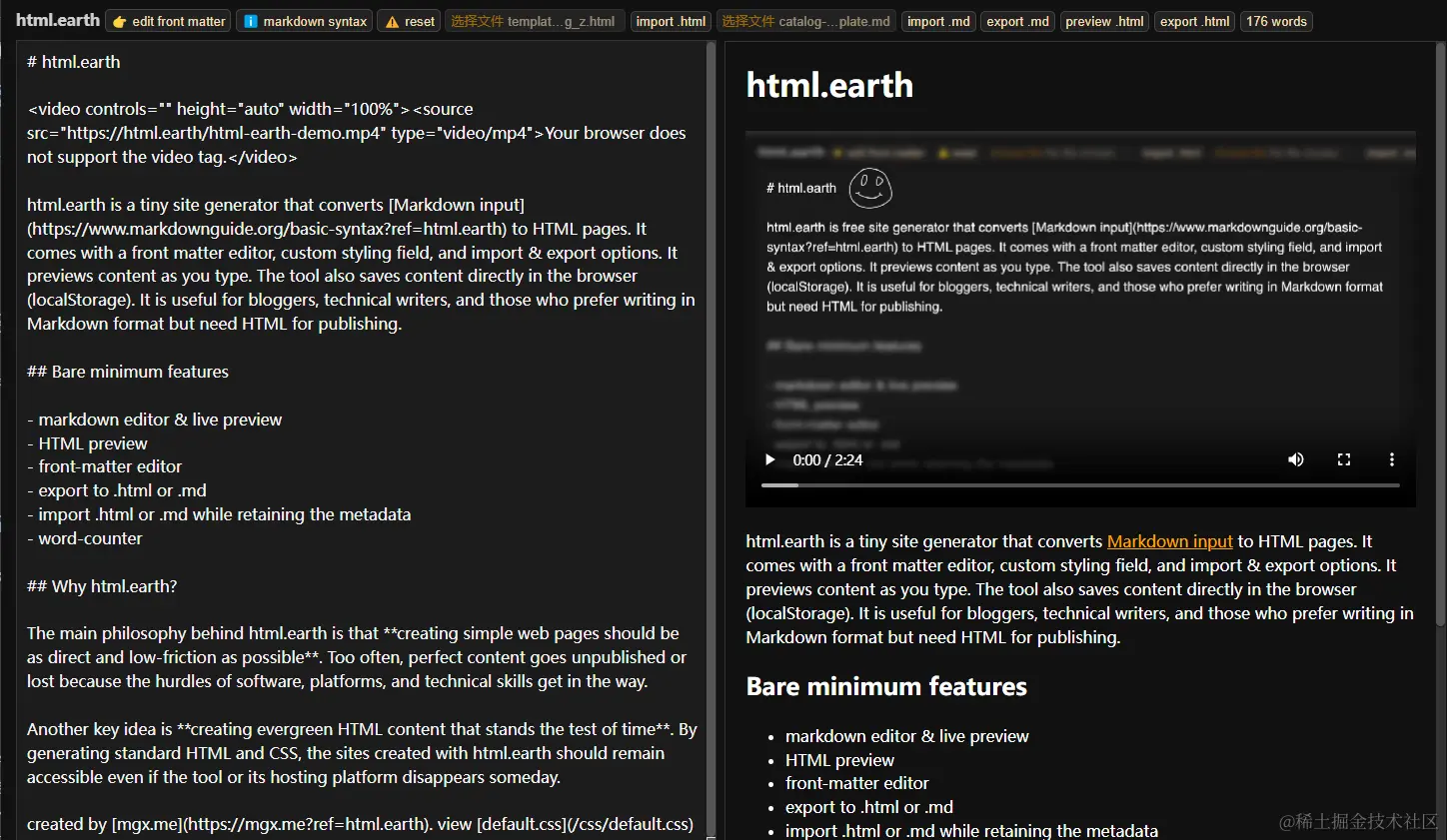Click 'front-matter editor' bullet in preview
Screen dimensions: 1447x840
point(856,783)
